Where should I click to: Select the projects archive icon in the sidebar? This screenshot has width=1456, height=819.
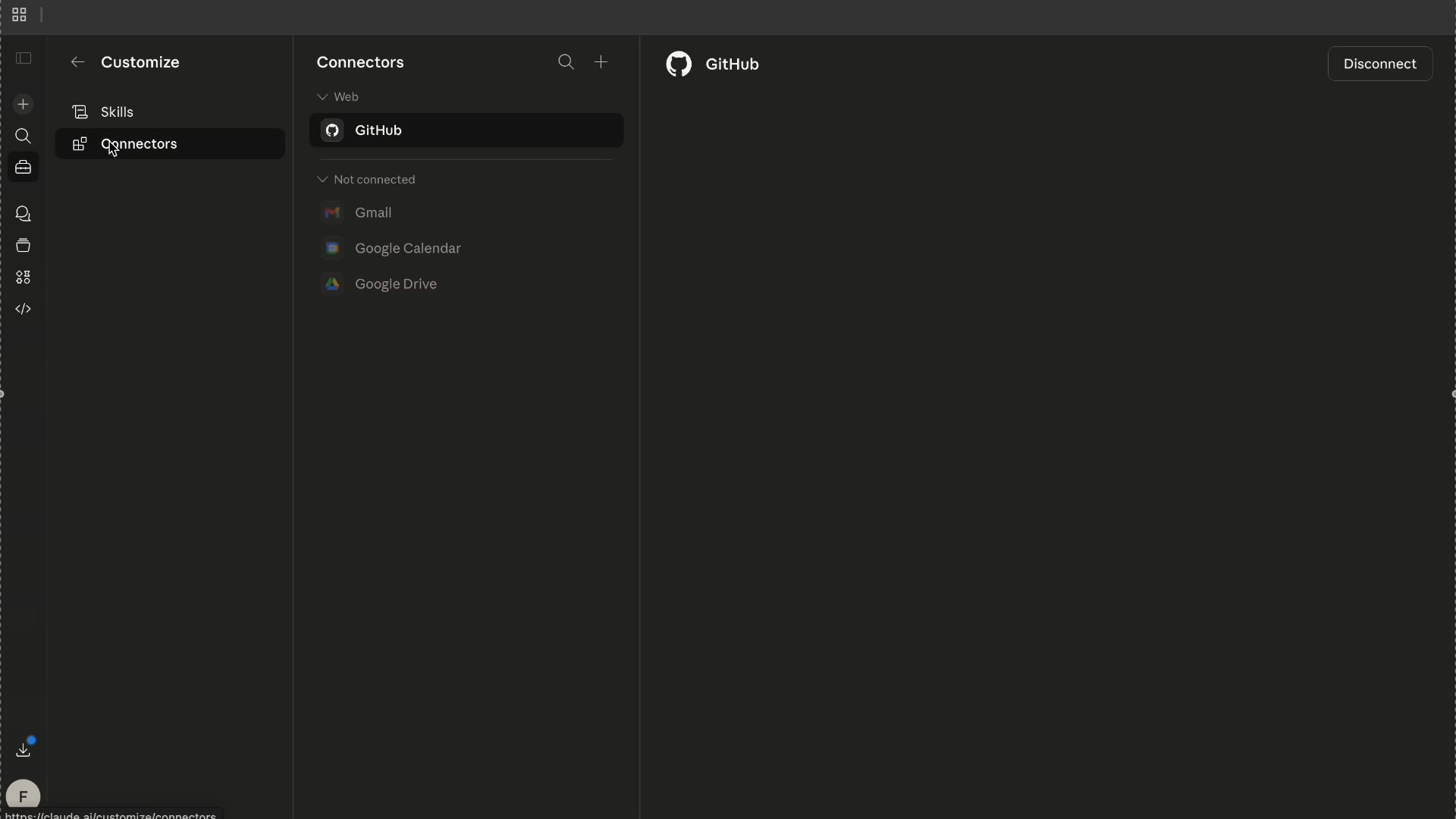click(x=24, y=245)
